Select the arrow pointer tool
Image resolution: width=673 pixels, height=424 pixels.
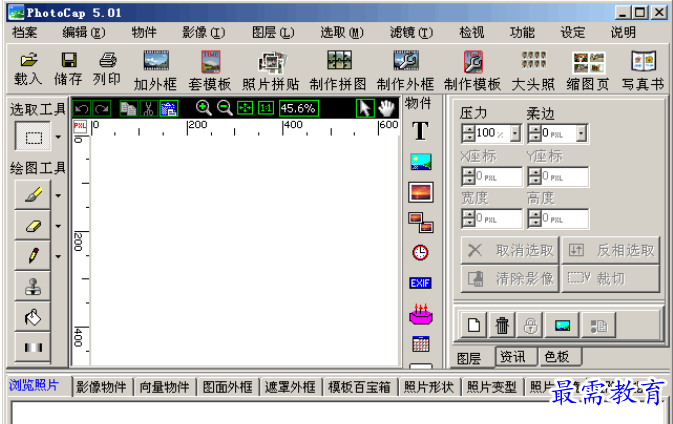point(365,108)
